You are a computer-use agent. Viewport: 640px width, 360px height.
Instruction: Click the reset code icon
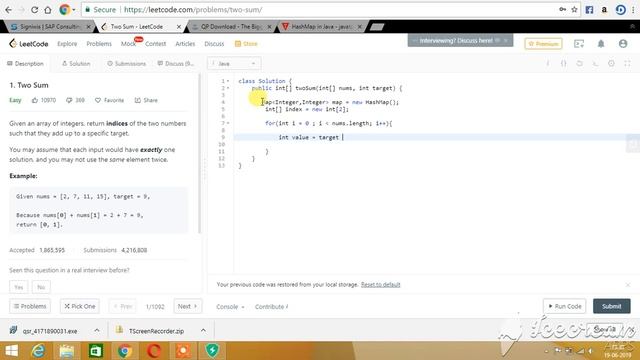click(580, 63)
